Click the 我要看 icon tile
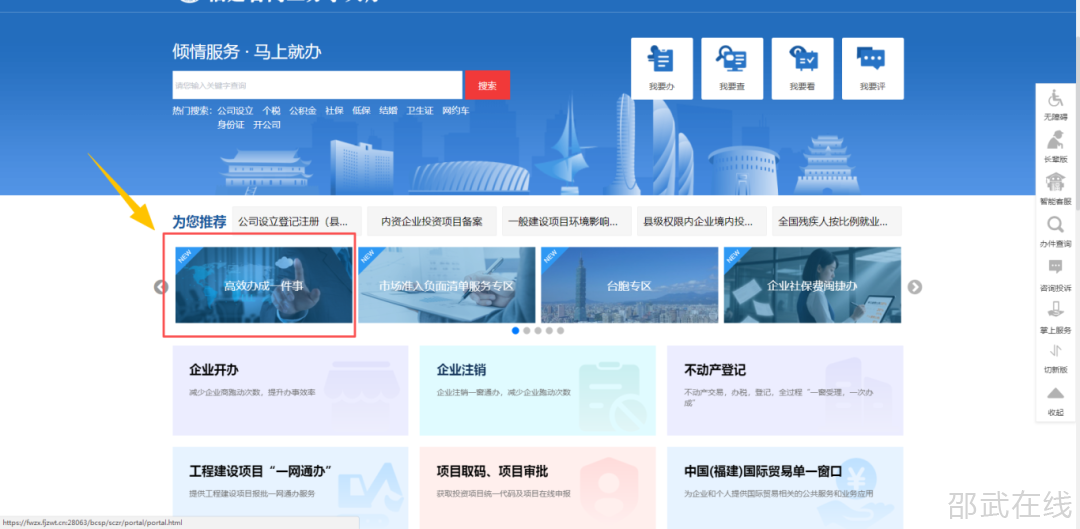 tap(802, 68)
